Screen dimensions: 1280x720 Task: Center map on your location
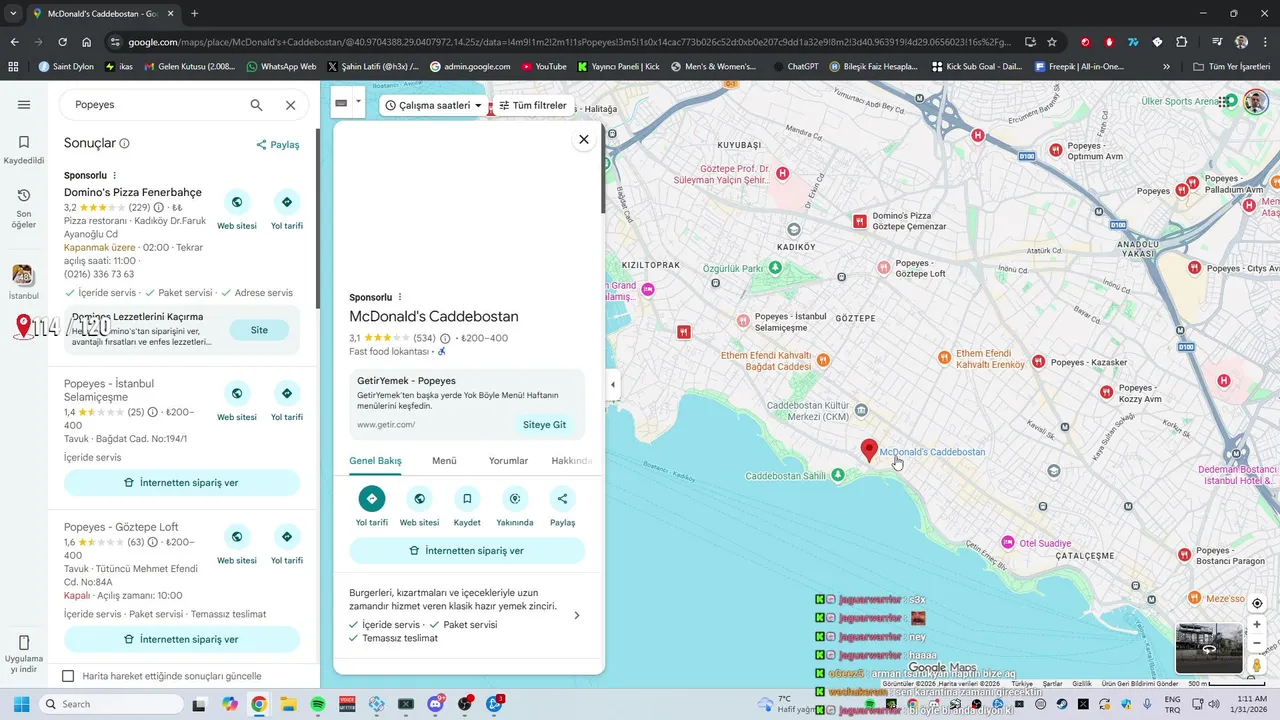point(1257,603)
